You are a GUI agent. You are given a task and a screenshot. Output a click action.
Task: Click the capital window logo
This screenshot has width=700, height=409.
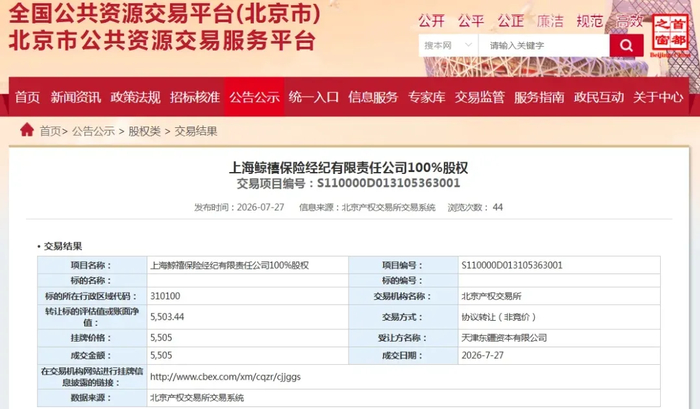(x=670, y=35)
